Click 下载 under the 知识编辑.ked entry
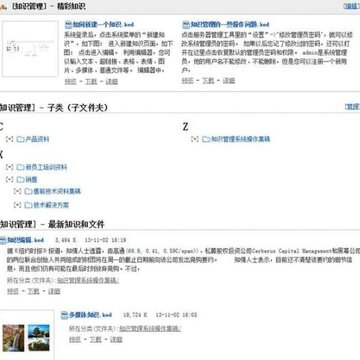Image resolution: width=360 pixels, height=360 pixels. tap(33, 291)
